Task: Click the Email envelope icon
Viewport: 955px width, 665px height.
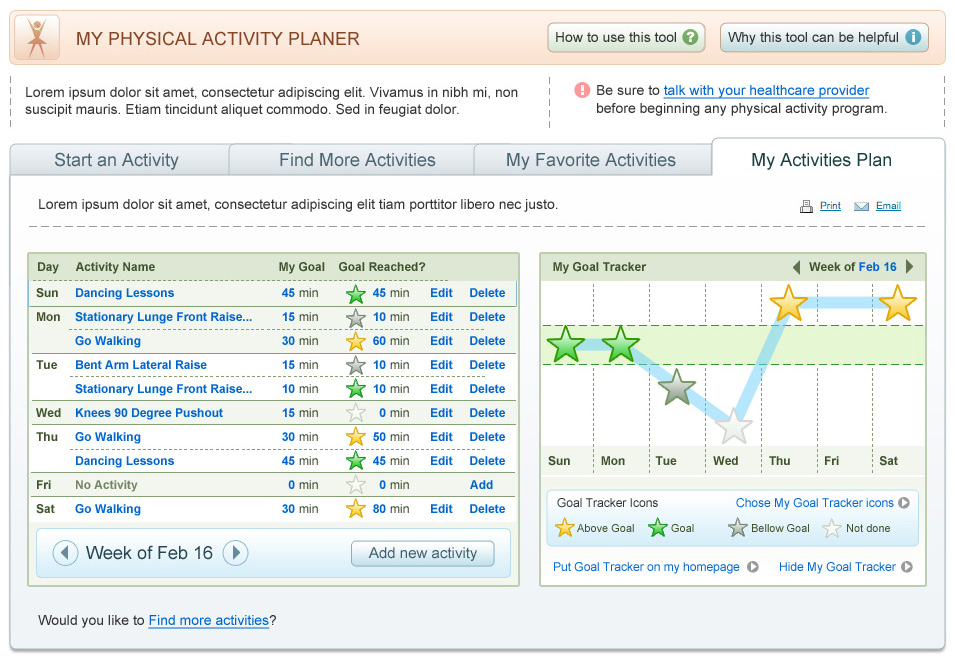Action: 861,207
